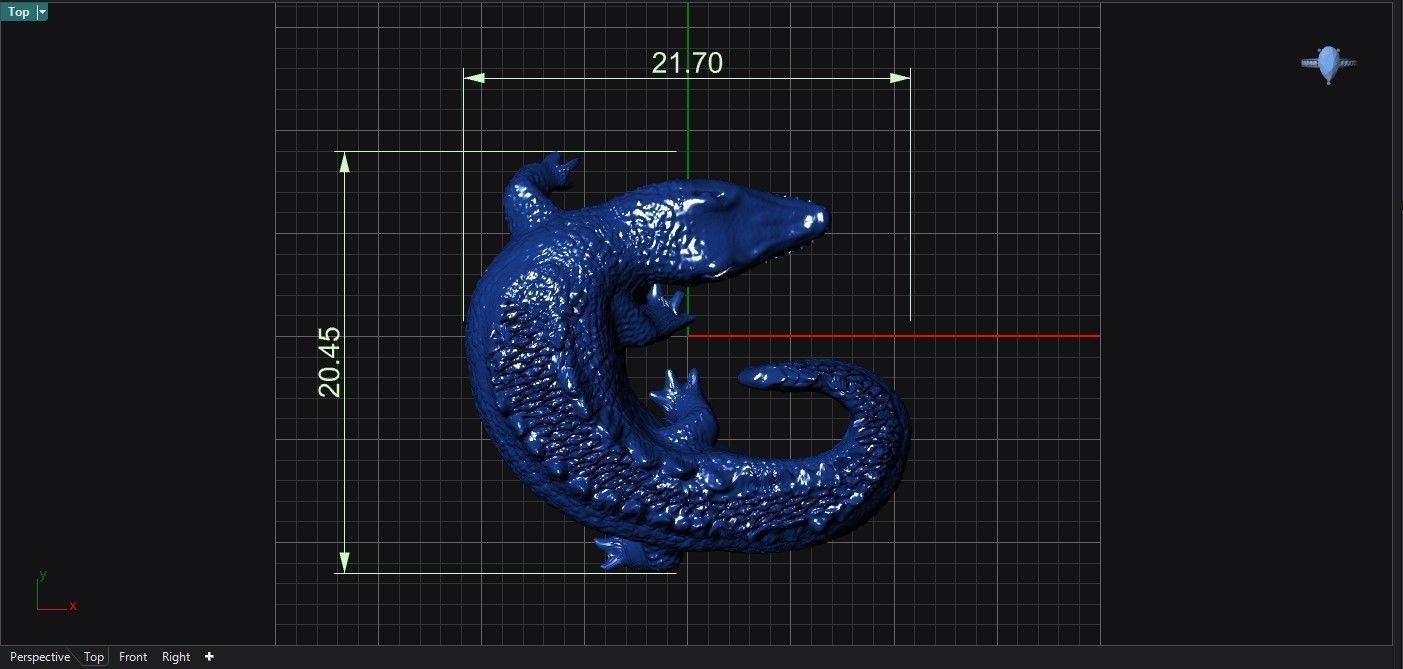The height and width of the screenshot is (669, 1403).
Task: Open the Right viewport tab
Action: coord(176,657)
